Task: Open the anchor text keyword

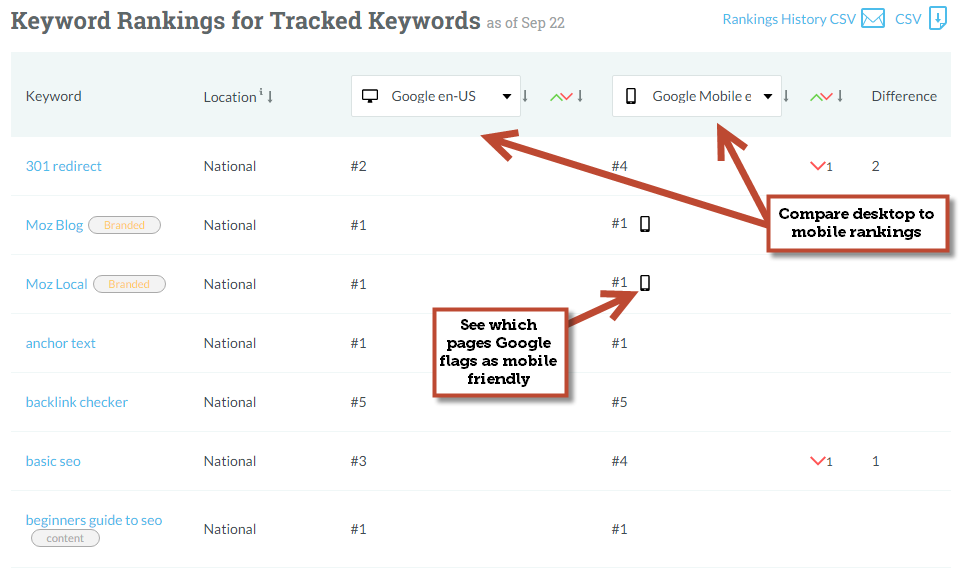Action: click(61, 343)
